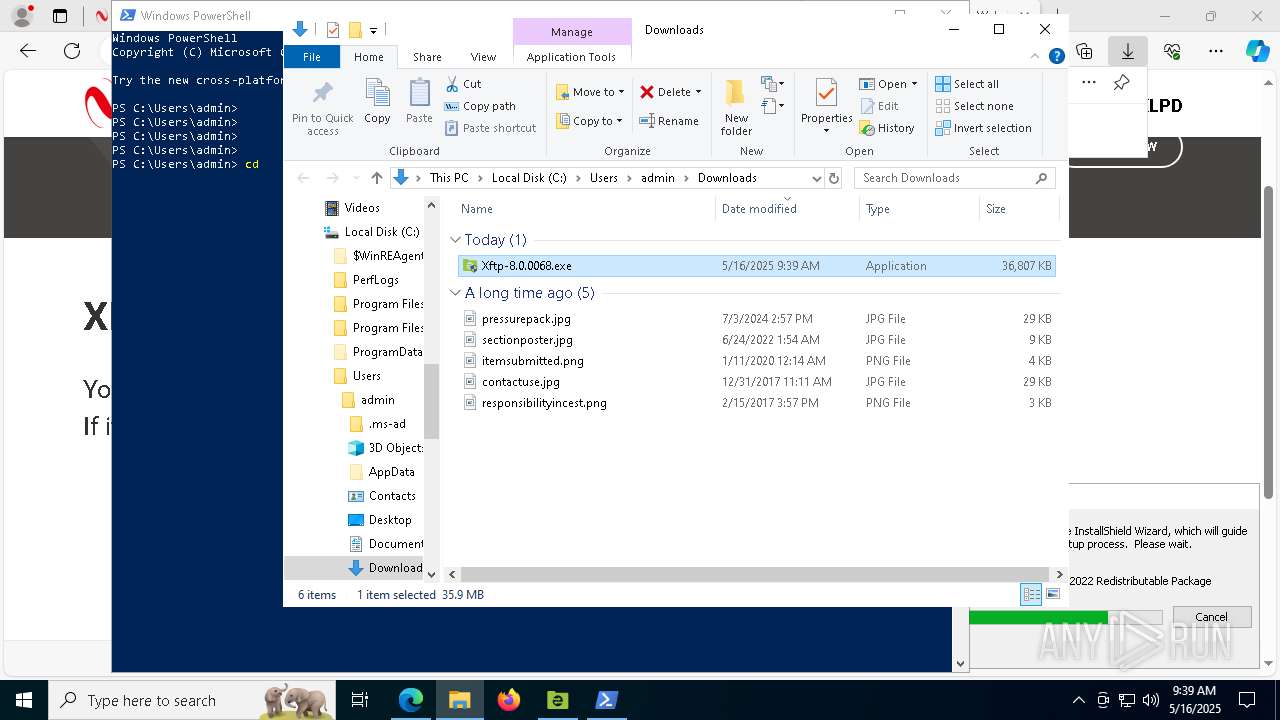Switch to the Share ribbon tab
This screenshot has width=1280, height=720.
pos(427,57)
